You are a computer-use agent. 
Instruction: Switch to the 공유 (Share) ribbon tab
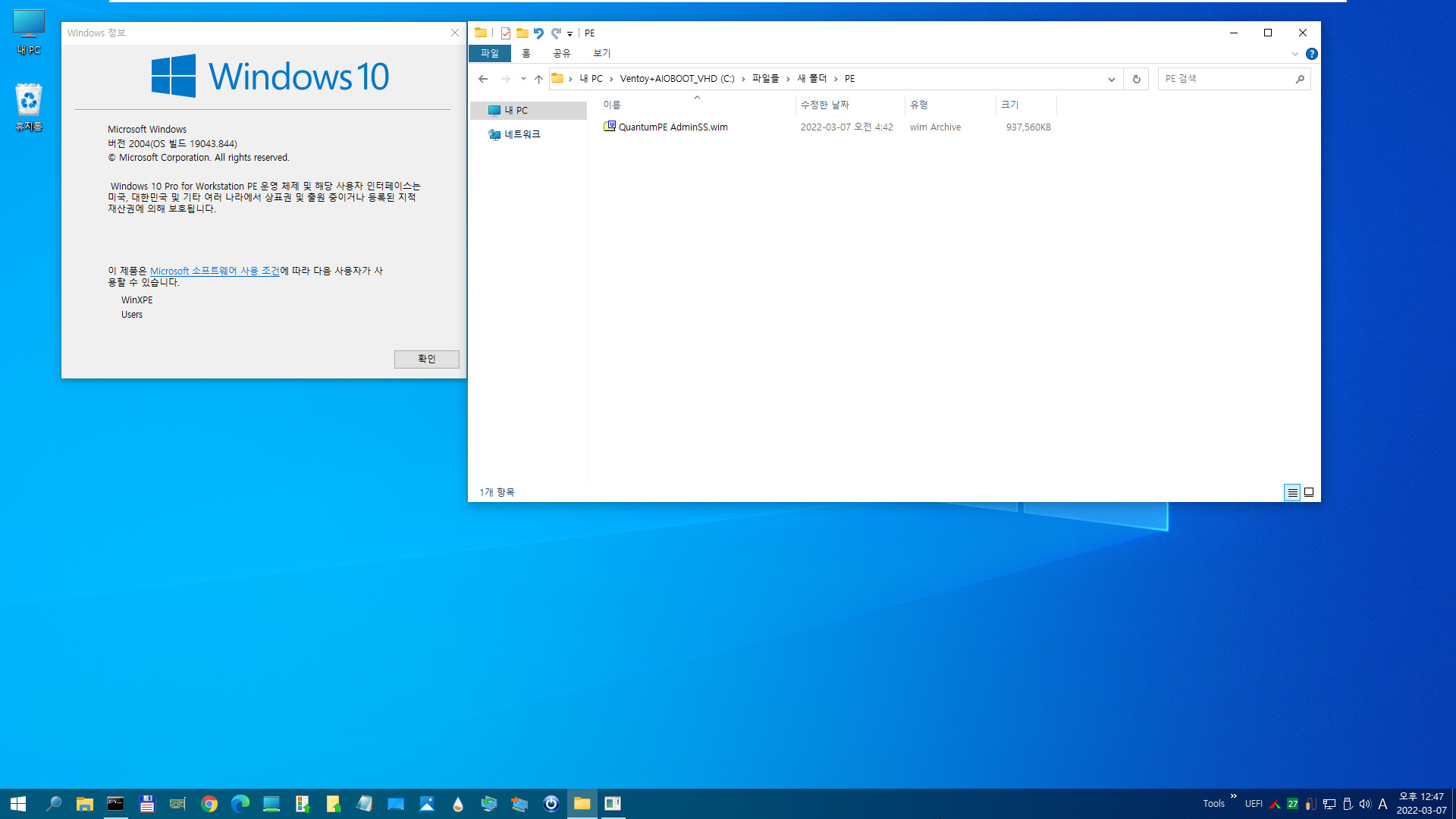pos(561,53)
